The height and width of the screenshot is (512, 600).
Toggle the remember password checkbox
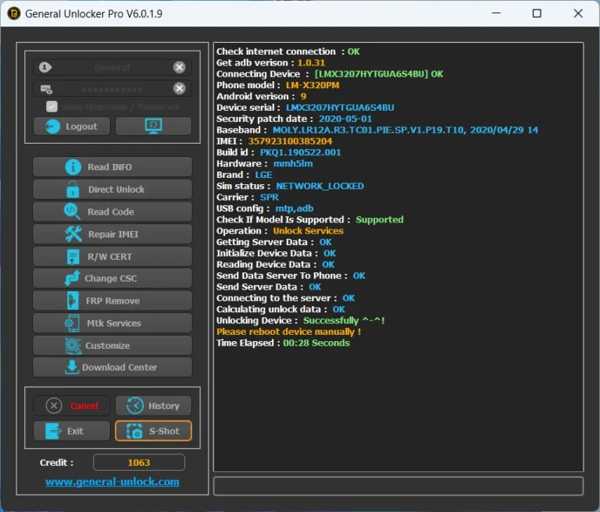[52, 106]
